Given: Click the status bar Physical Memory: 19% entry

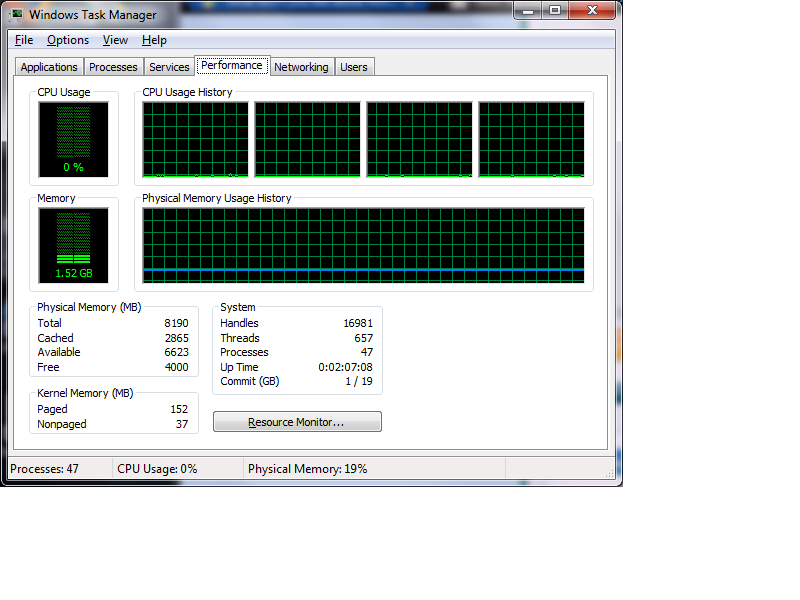Looking at the screenshot, I should [x=308, y=469].
